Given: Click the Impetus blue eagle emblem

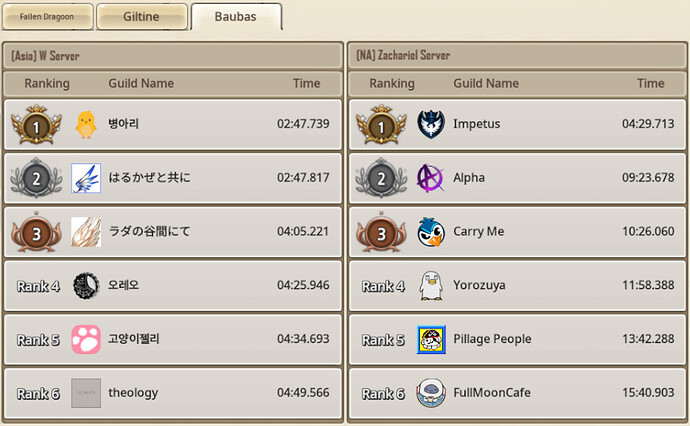Looking at the screenshot, I should (431, 124).
